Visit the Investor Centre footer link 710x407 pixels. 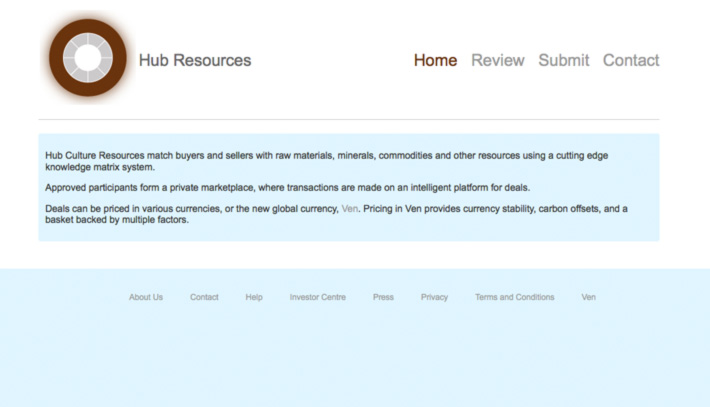tap(317, 297)
